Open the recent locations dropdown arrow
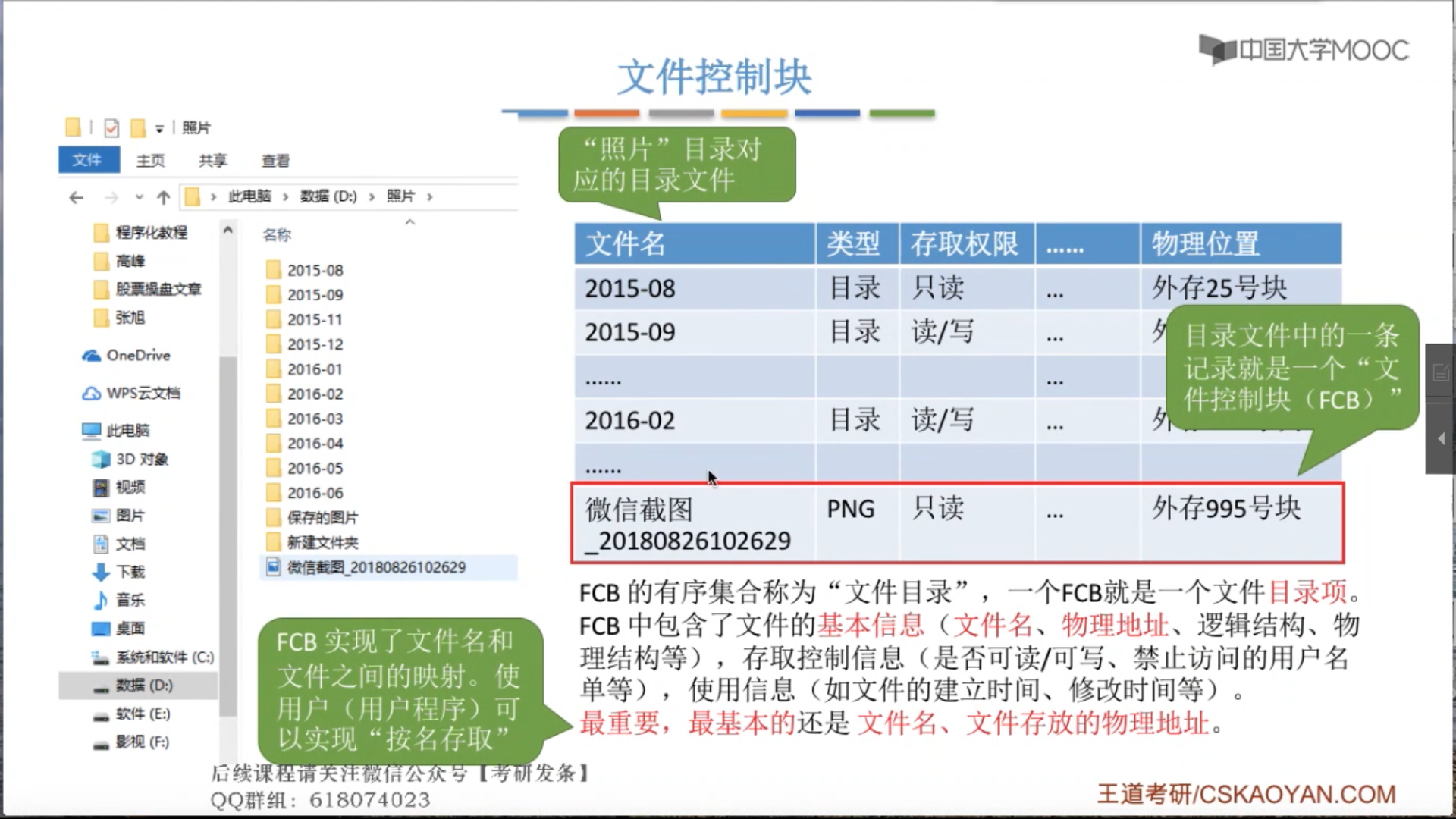This screenshot has height=819, width=1456. click(x=140, y=198)
